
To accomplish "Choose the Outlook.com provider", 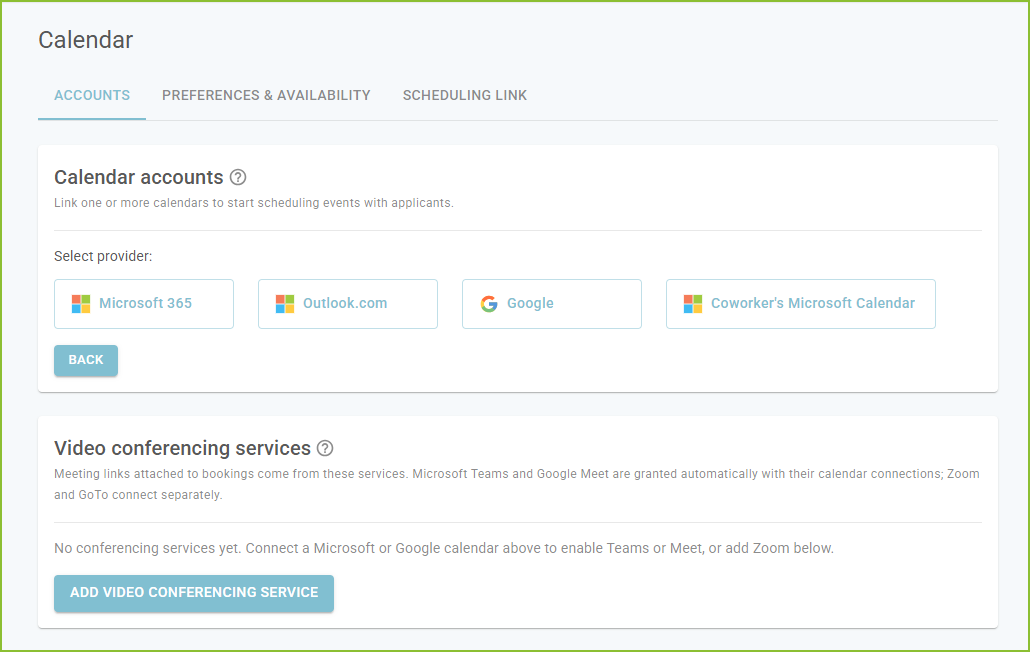I will pos(348,304).
